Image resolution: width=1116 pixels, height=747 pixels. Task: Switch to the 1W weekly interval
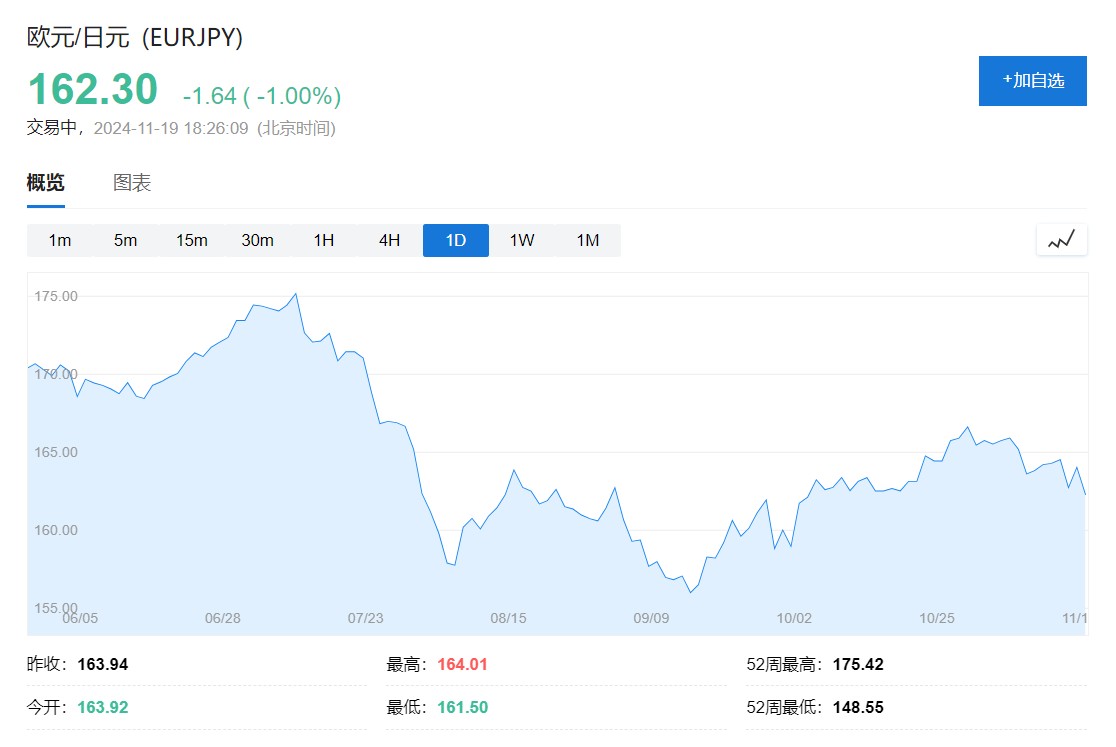(x=522, y=241)
